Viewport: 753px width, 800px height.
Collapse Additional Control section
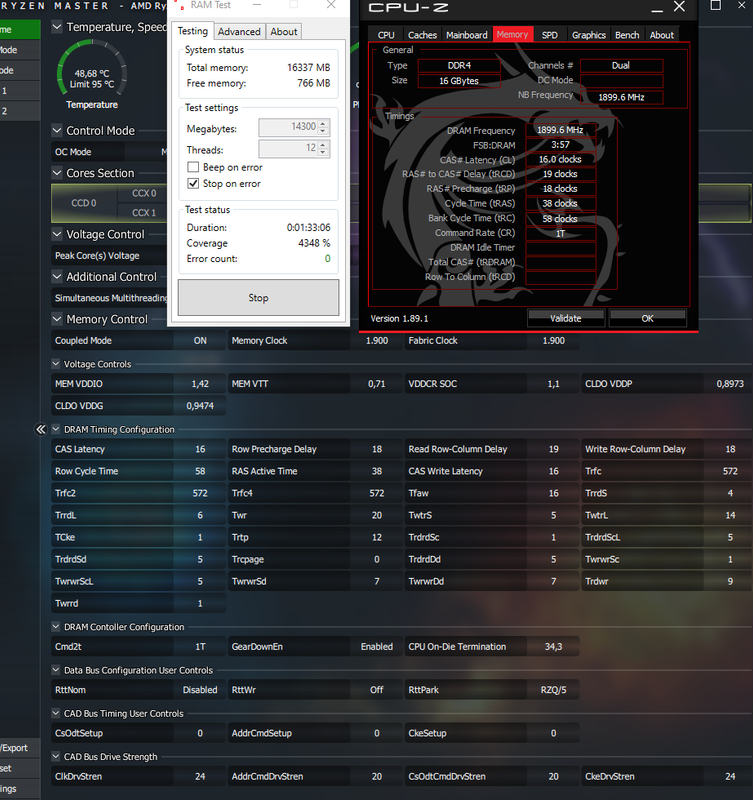[57, 277]
